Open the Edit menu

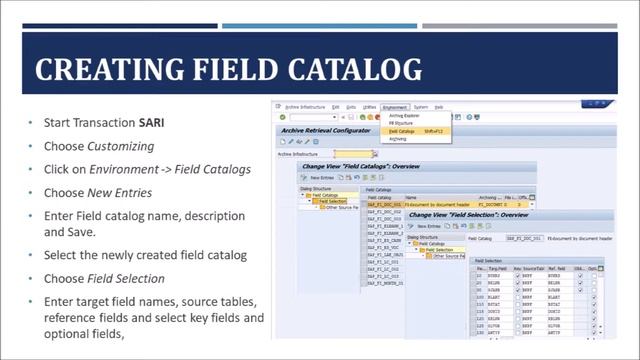[x=336, y=107]
